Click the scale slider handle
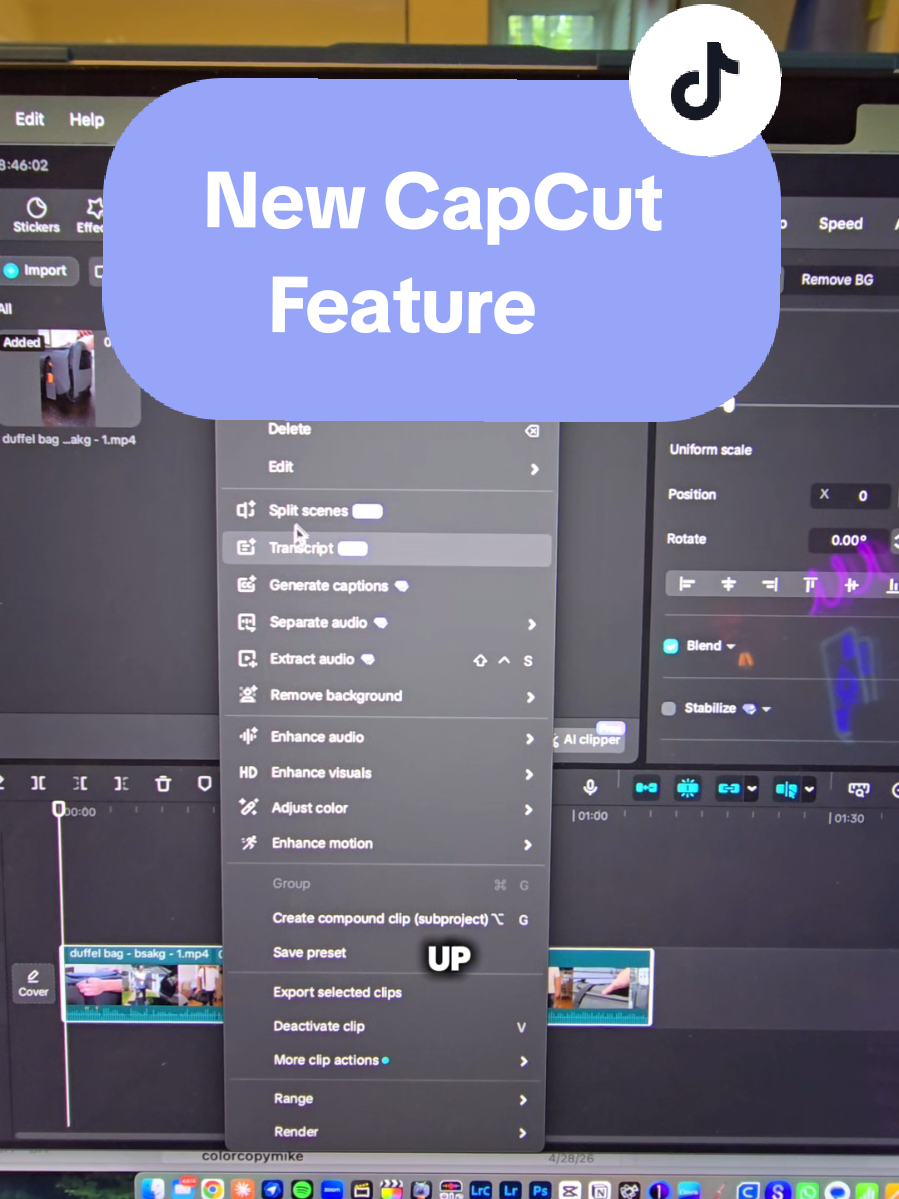 pyautogui.click(x=729, y=405)
